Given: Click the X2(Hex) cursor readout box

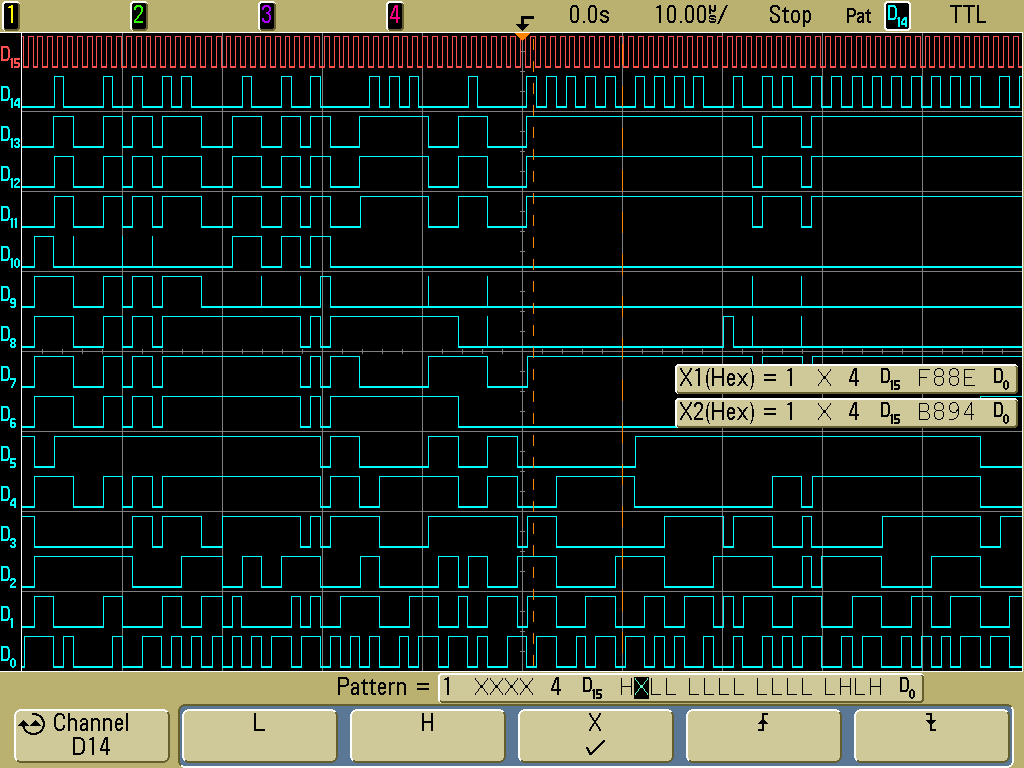Looking at the screenshot, I should [x=846, y=412].
